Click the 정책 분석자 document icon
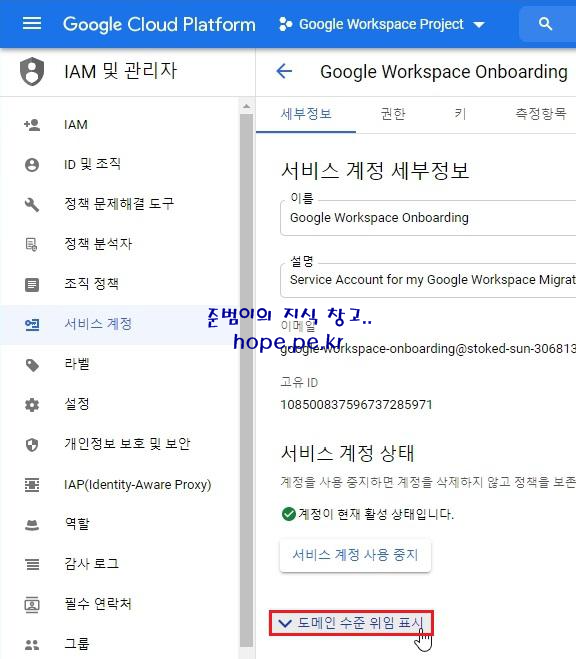 coord(32,244)
